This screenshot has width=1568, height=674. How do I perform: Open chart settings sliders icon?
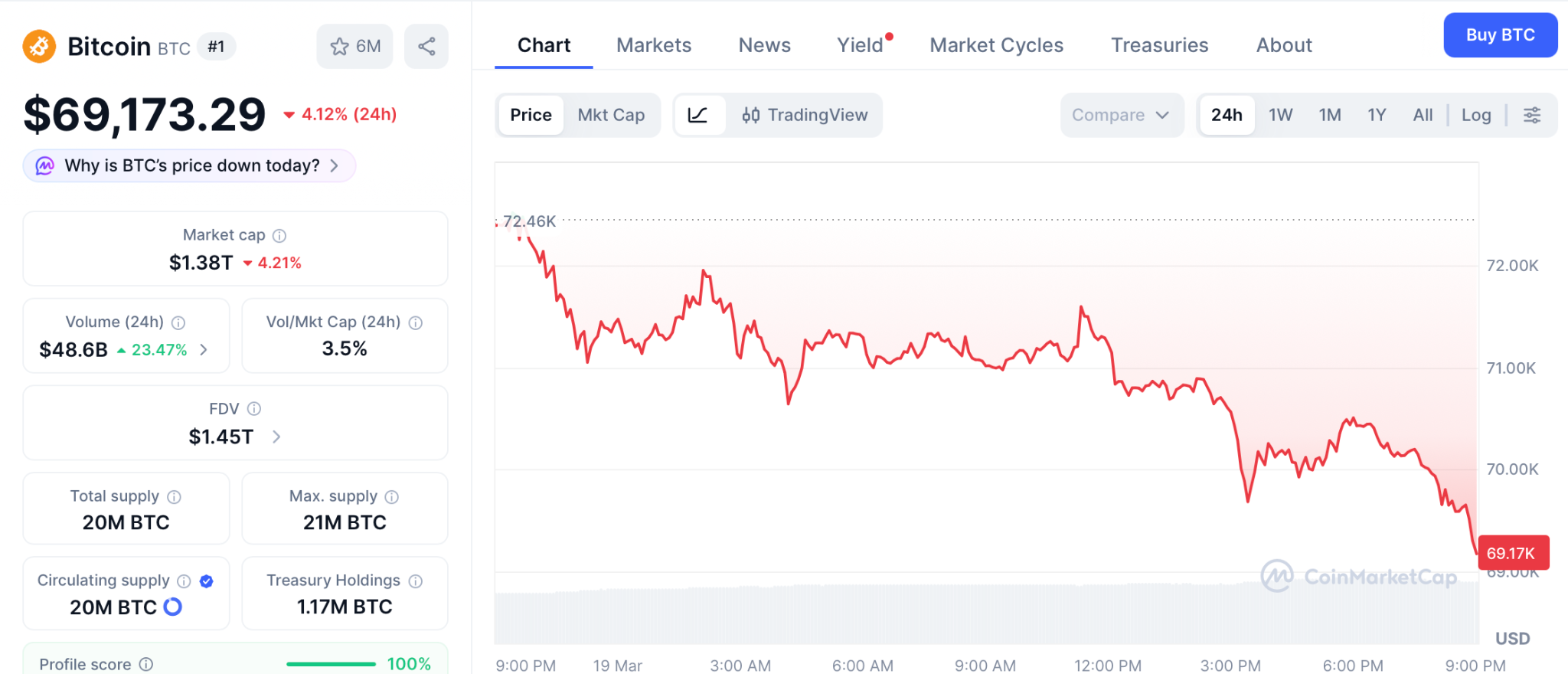[x=1532, y=115]
